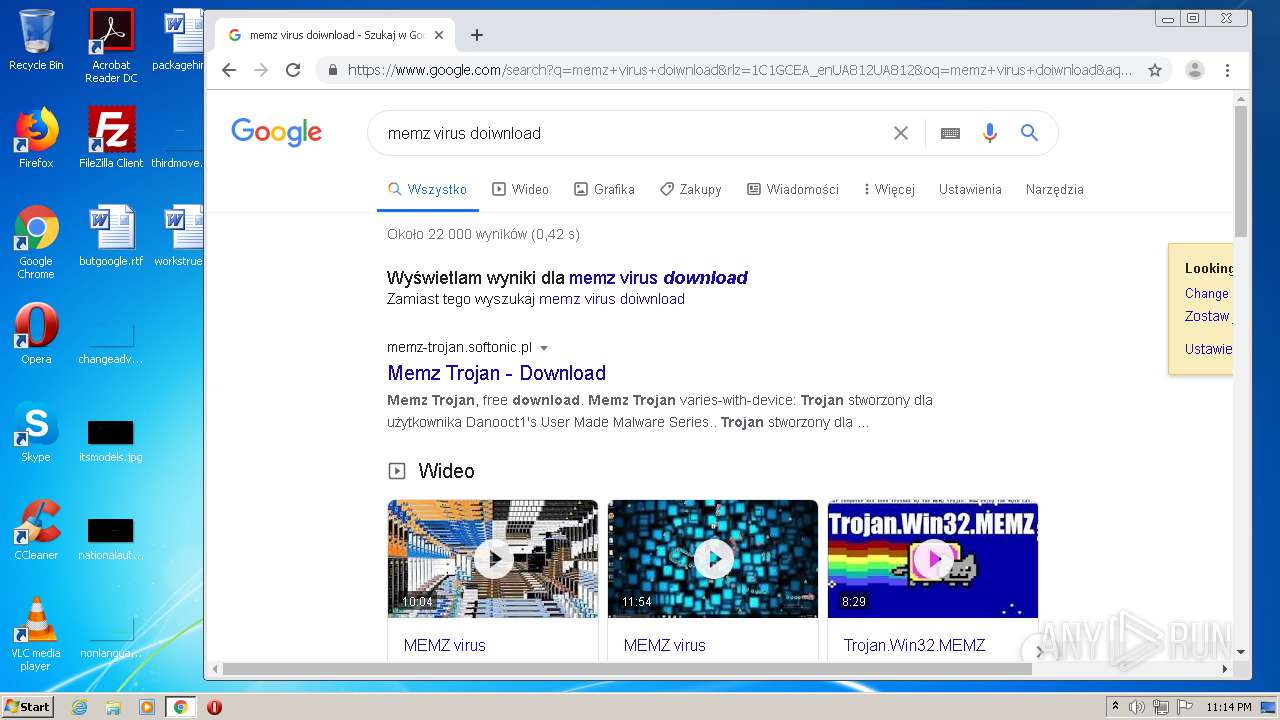Submit search with the magnifier icon
The width and height of the screenshot is (1280, 720).
click(x=1029, y=133)
